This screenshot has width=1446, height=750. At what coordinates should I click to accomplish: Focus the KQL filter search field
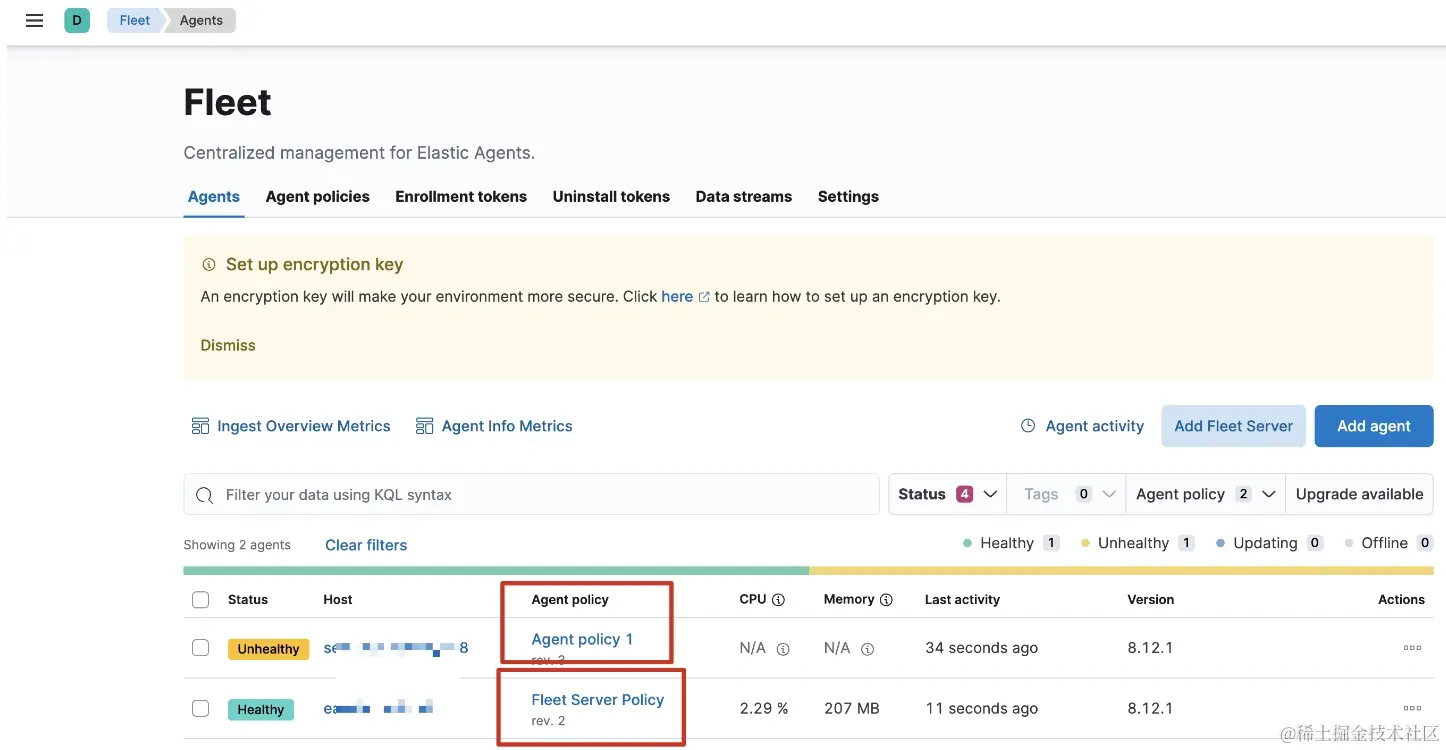click(x=540, y=495)
